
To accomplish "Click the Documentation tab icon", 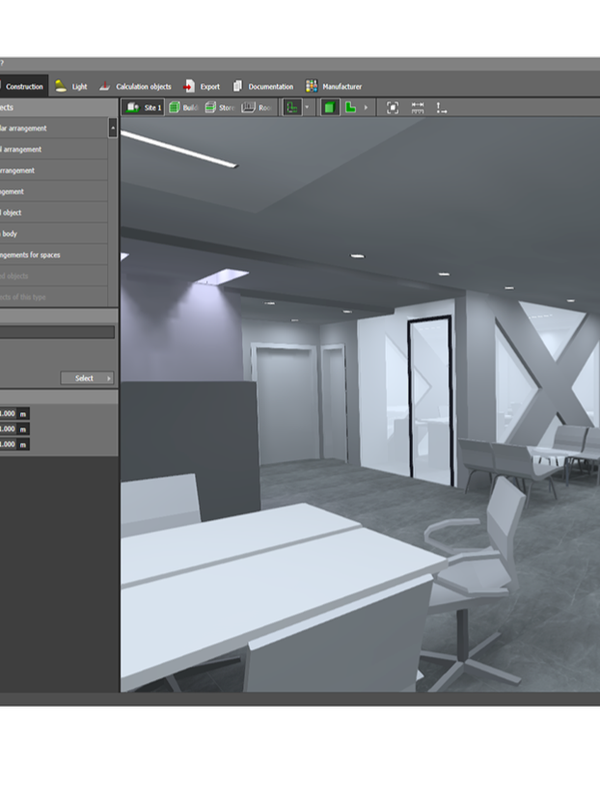I will (238, 87).
